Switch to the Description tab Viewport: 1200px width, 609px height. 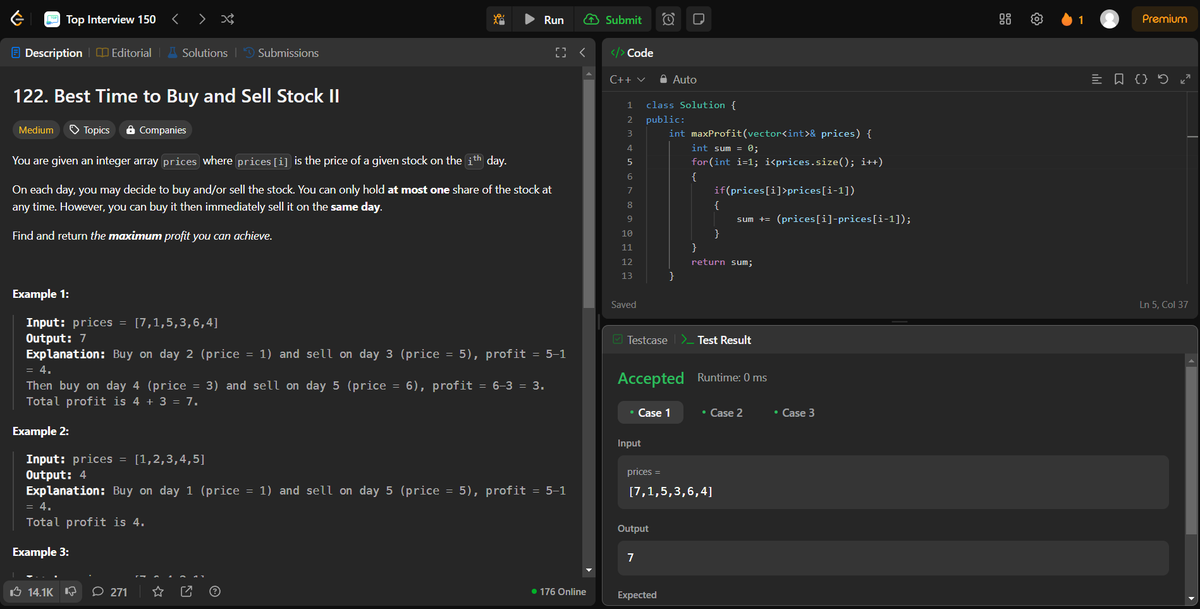coord(47,53)
